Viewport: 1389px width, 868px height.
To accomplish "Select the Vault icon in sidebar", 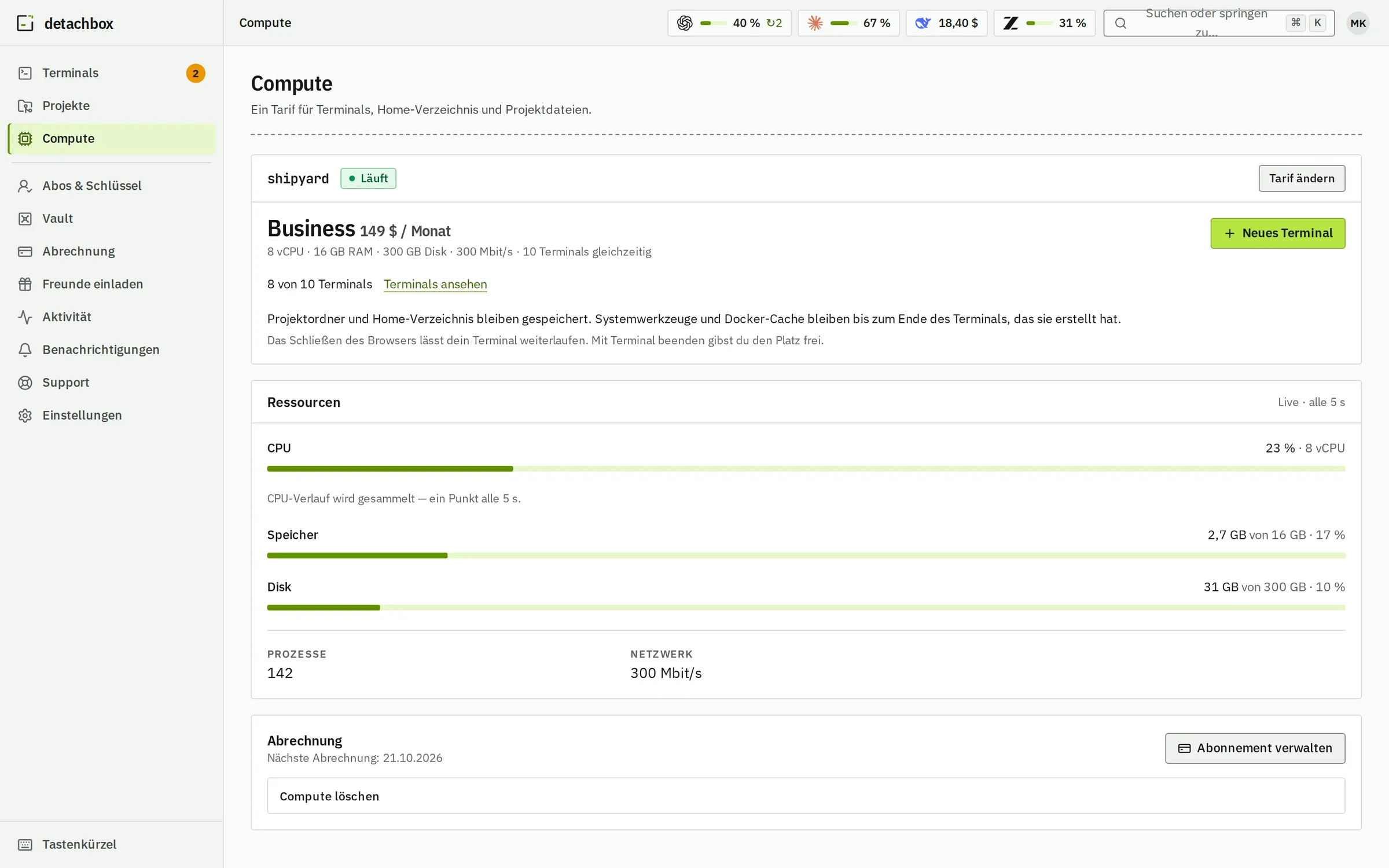I will point(25,219).
